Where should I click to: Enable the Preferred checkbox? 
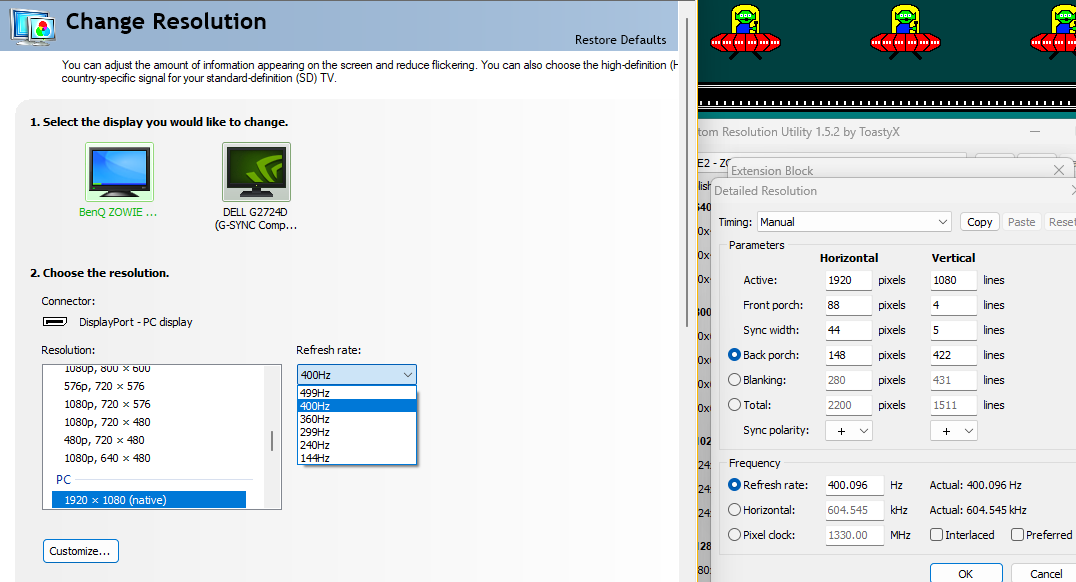1017,535
